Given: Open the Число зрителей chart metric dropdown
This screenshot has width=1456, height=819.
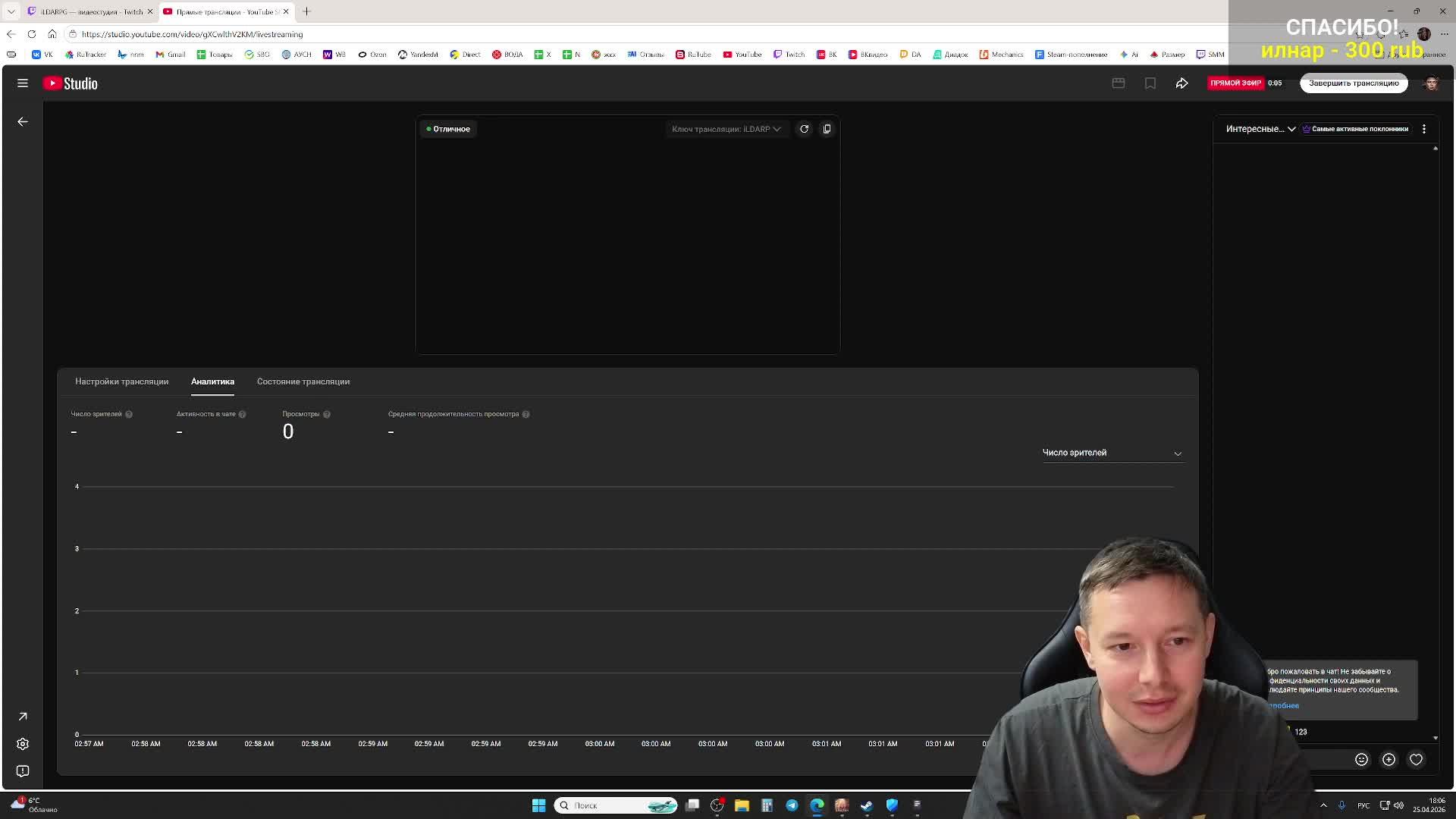Looking at the screenshot, I should click(x=1111, y=453).
